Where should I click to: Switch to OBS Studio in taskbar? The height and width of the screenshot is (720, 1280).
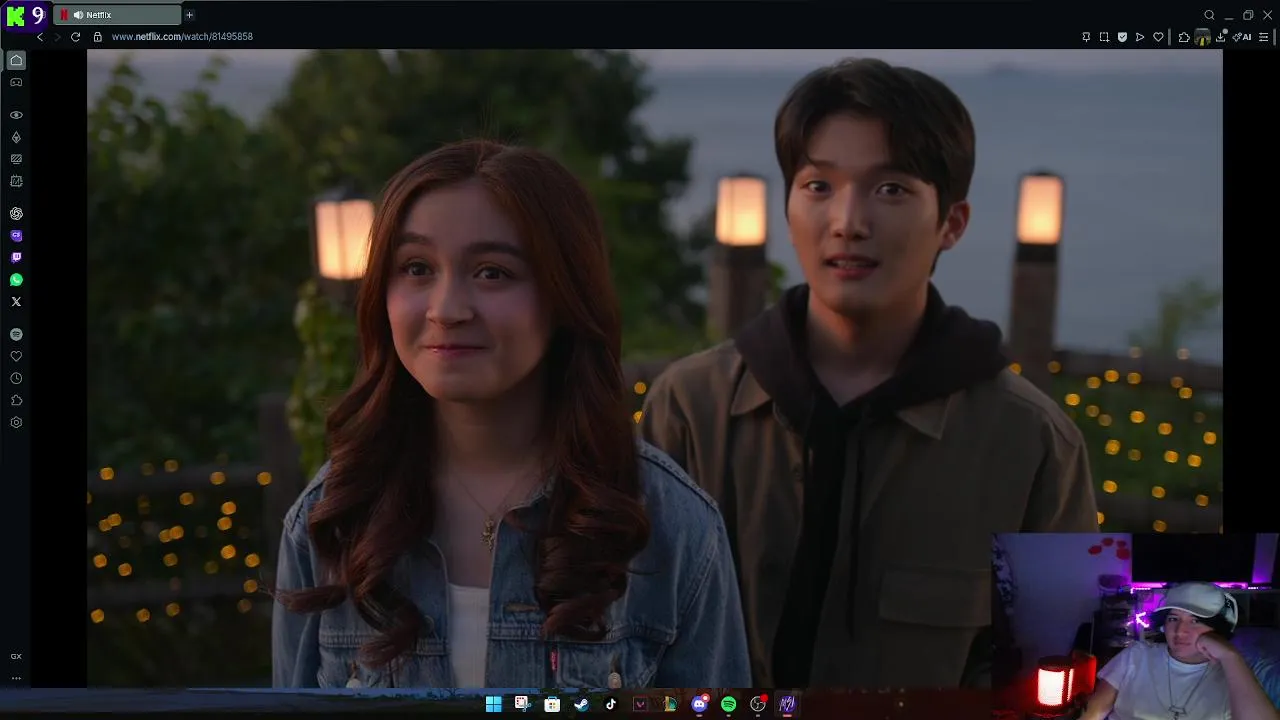coord(758,704)
